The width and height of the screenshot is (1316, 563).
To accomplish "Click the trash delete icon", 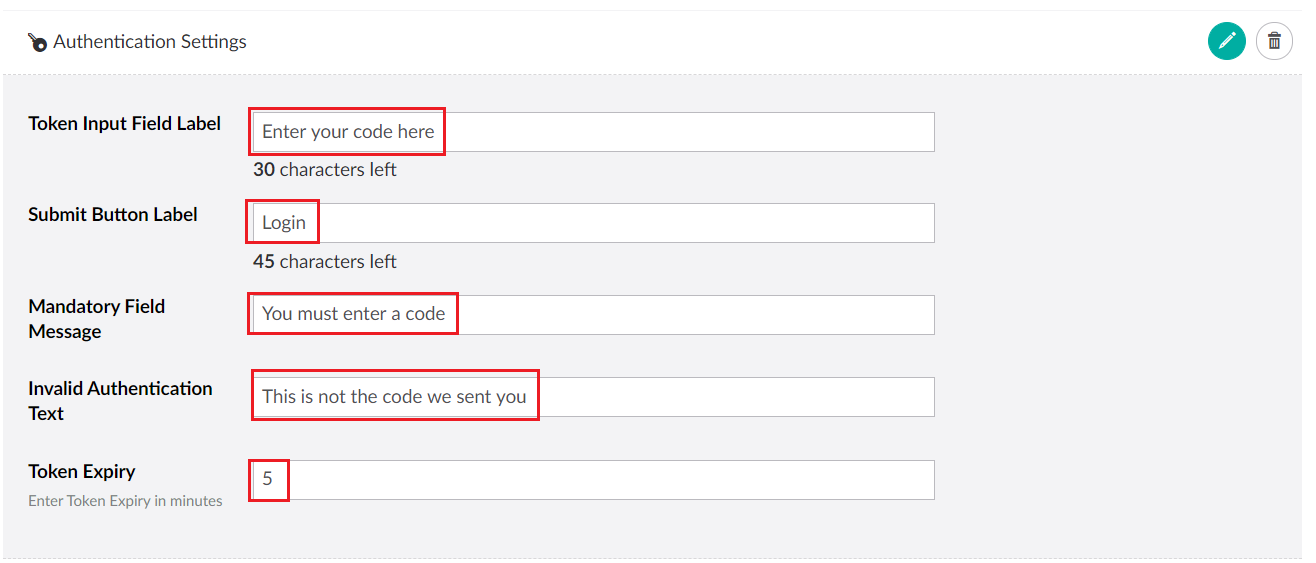I will pos(1274,41).
